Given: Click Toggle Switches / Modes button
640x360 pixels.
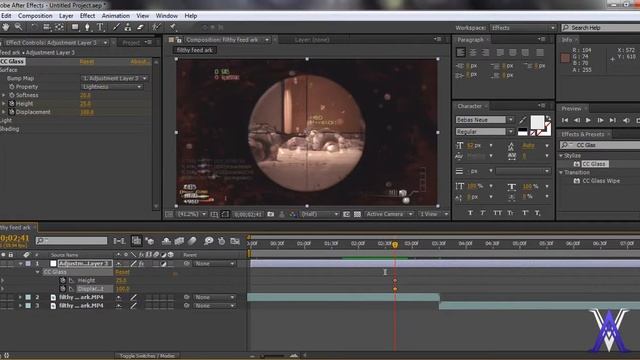Looking at the screenshot, I should [x=147, y=356].
